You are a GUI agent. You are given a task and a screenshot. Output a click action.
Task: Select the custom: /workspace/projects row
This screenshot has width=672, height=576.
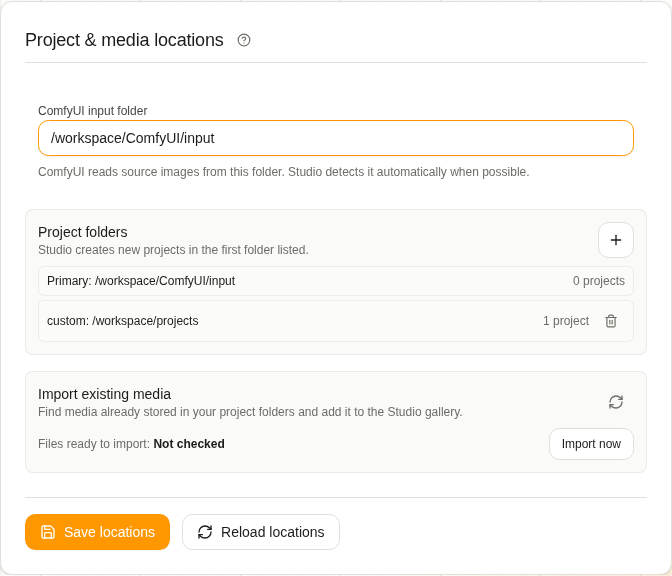point(336,321)
